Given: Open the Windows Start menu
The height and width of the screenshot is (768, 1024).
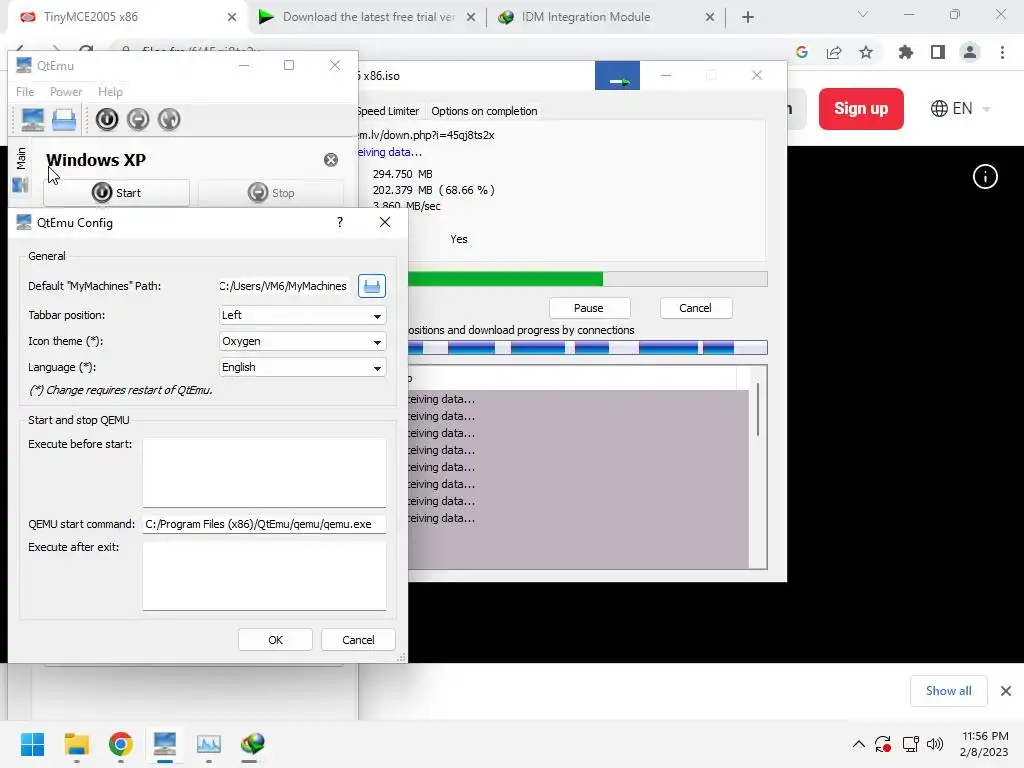Looking at the screenshot, I should point(33,744).
